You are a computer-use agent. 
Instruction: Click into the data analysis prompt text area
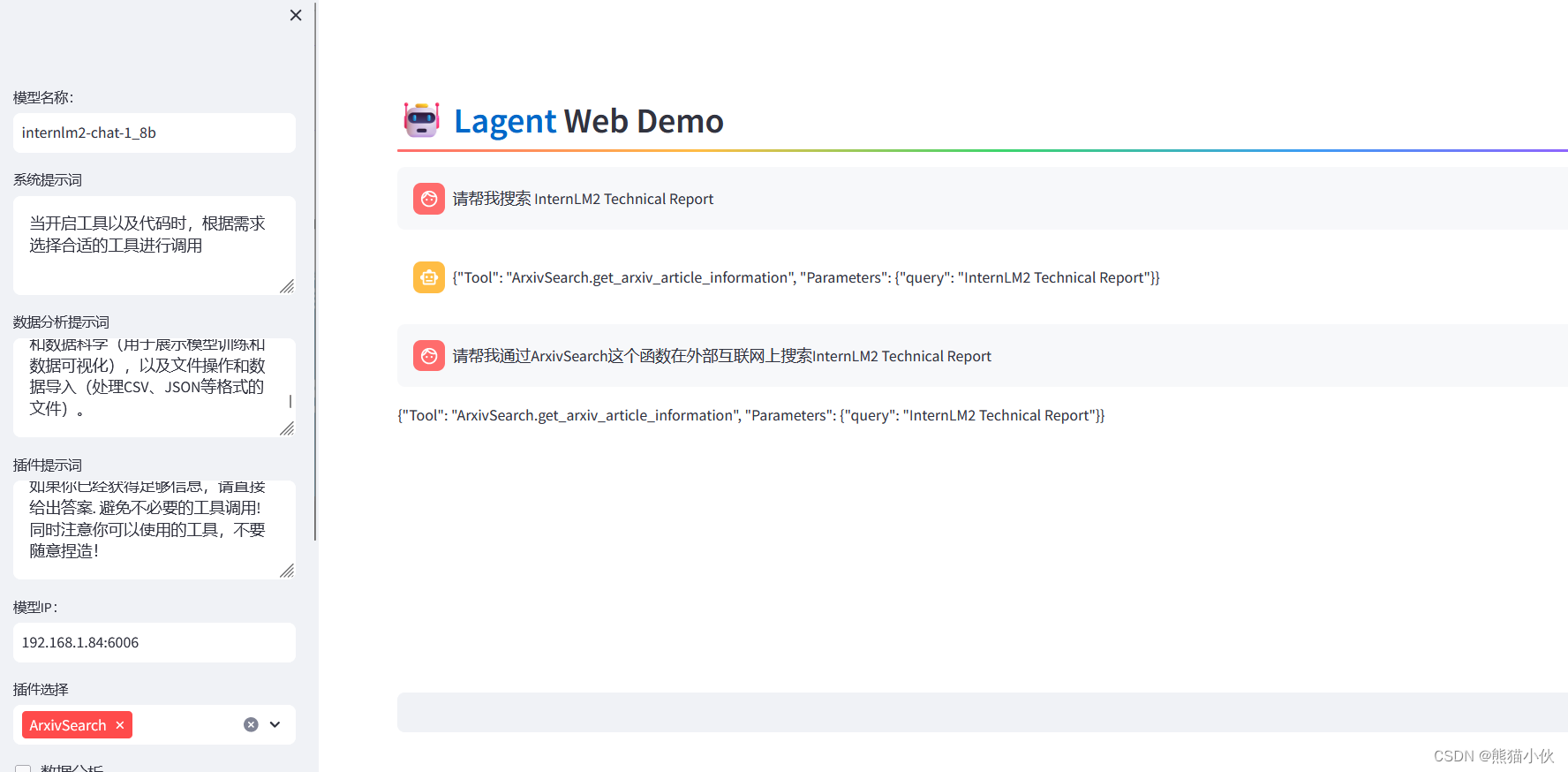(155, 388)
